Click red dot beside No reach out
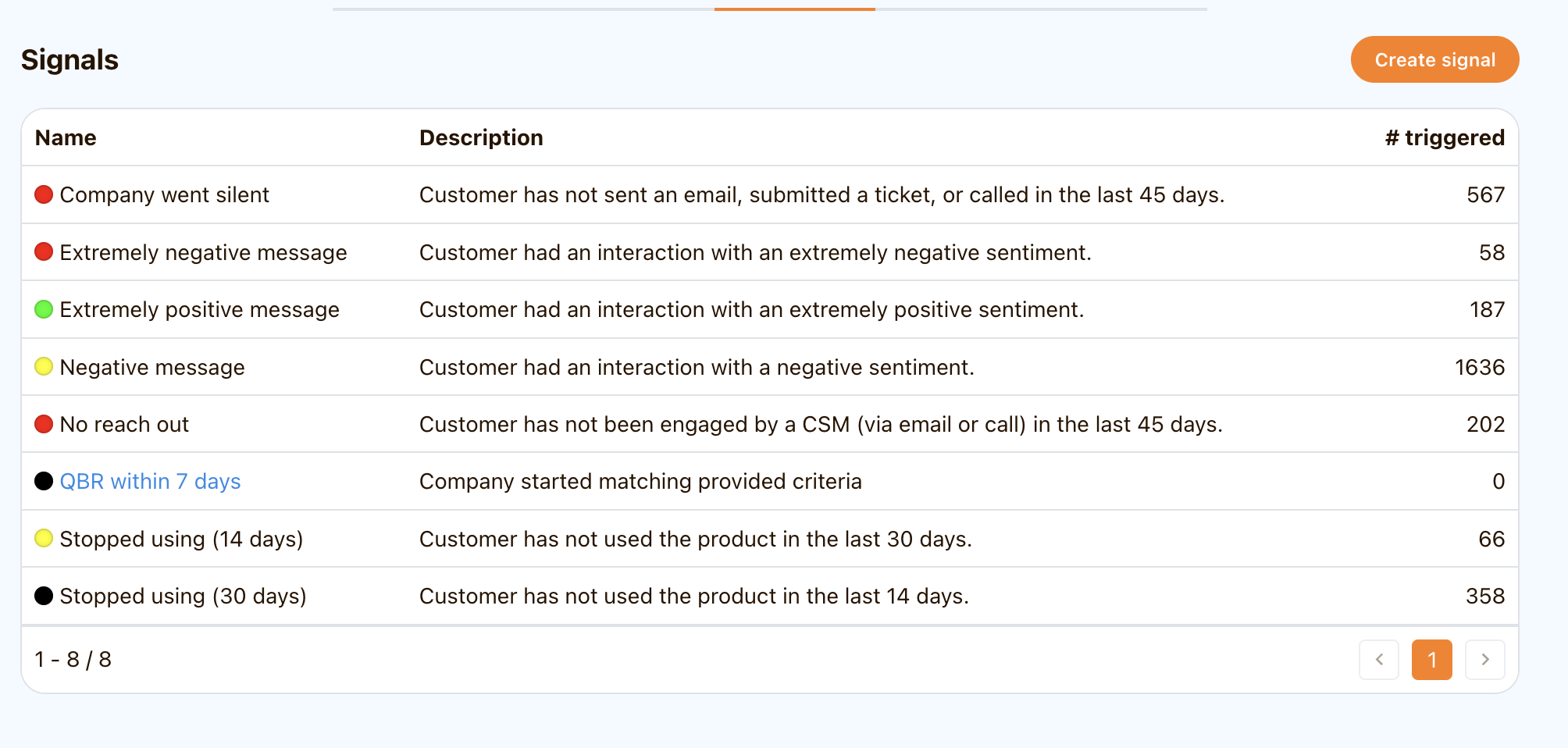This screenshot has width=1568, height=748. (x=44, y=424)
